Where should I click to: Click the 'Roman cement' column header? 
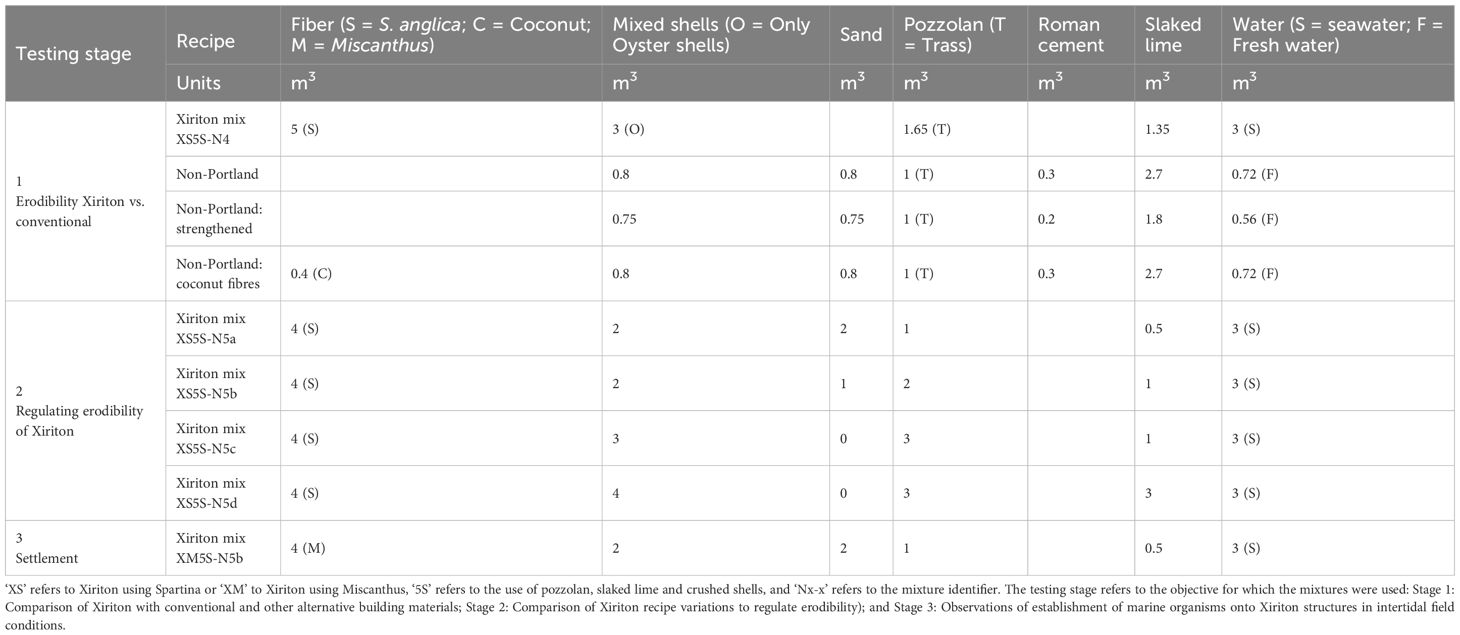pyautogui.click(x=1073, y=33)
